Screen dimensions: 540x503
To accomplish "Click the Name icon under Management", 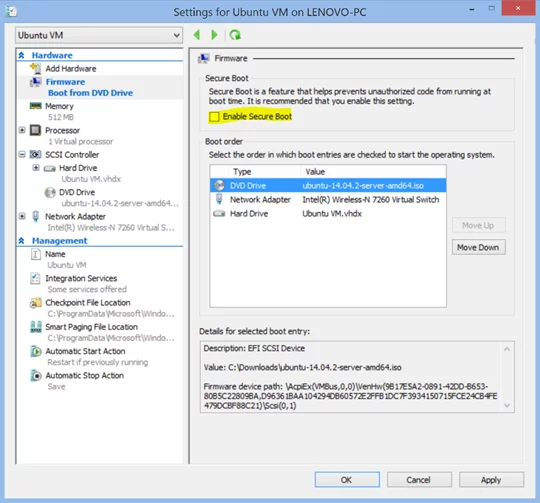I will 35,254.
